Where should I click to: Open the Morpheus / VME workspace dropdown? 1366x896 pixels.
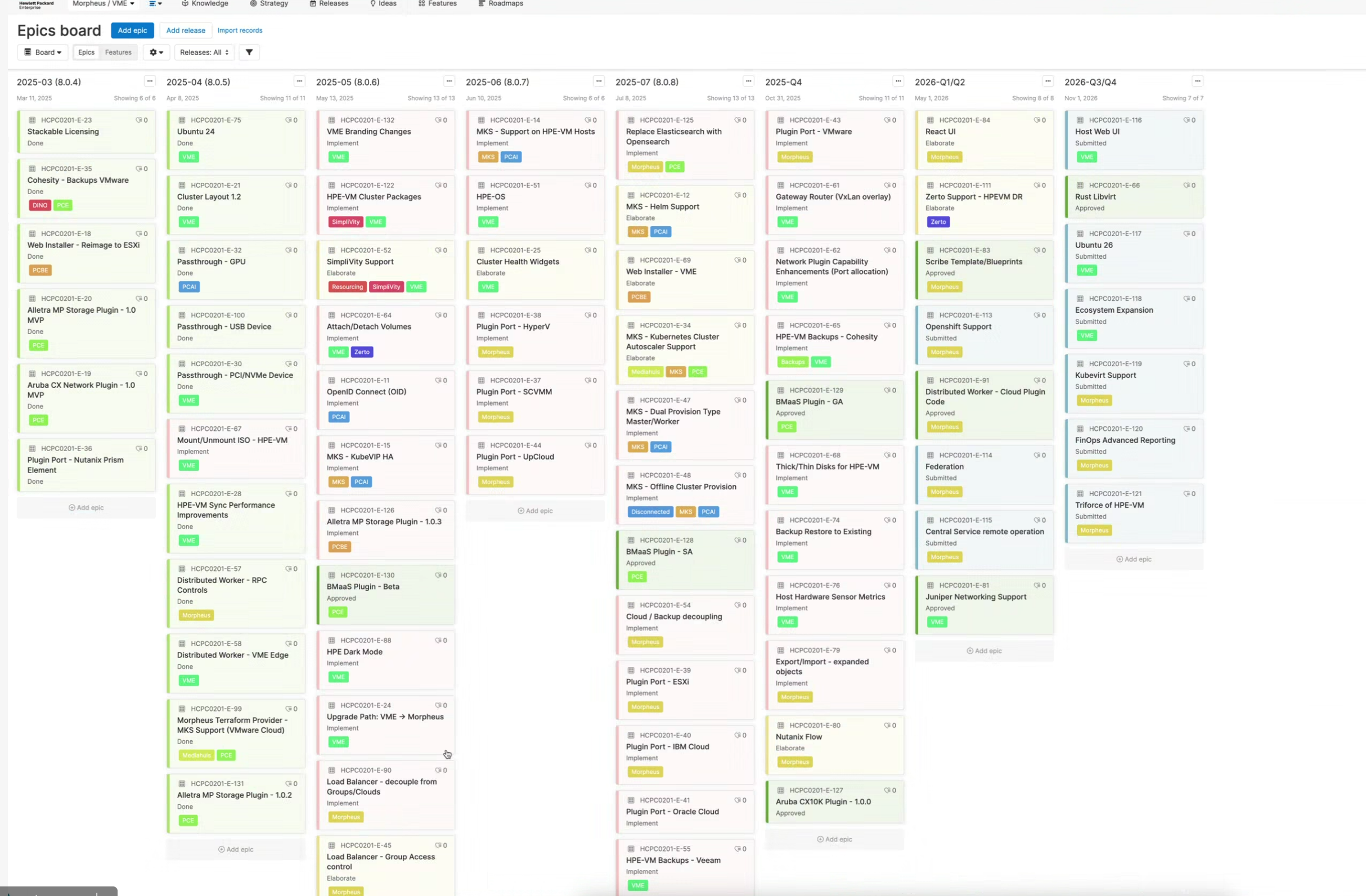point(104,3)
